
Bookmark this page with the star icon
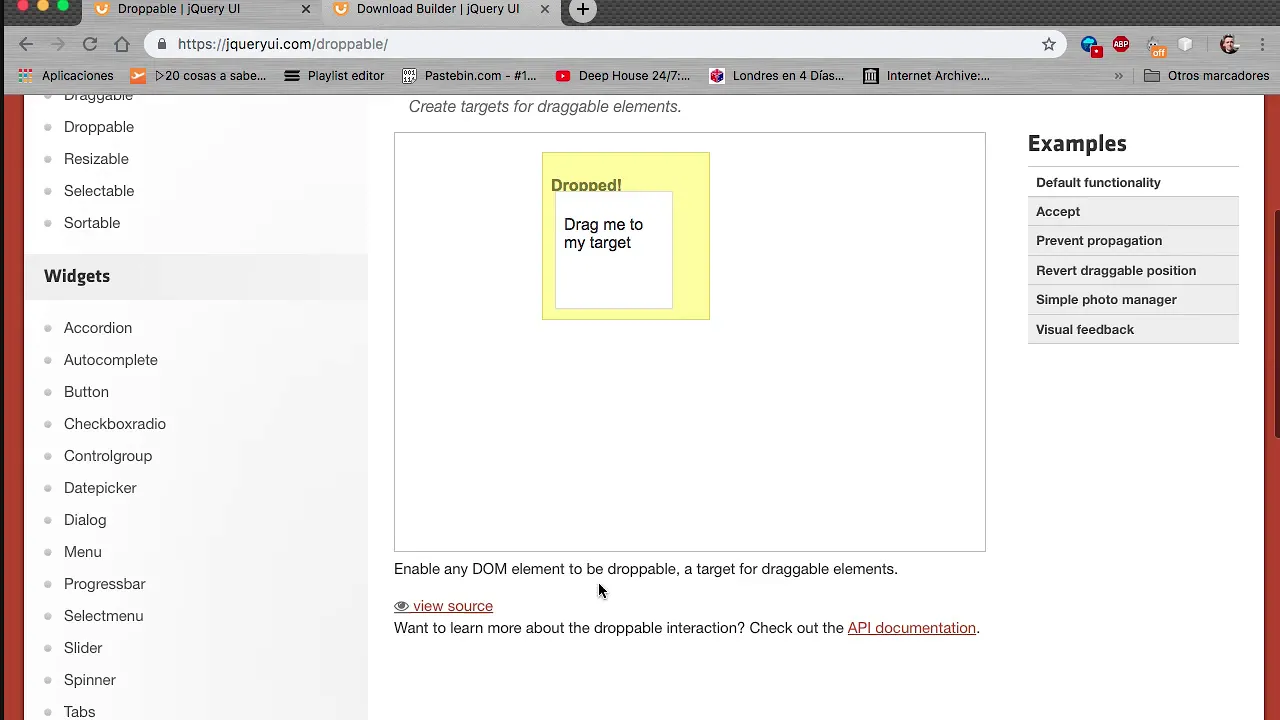[x=1049, y=44]
